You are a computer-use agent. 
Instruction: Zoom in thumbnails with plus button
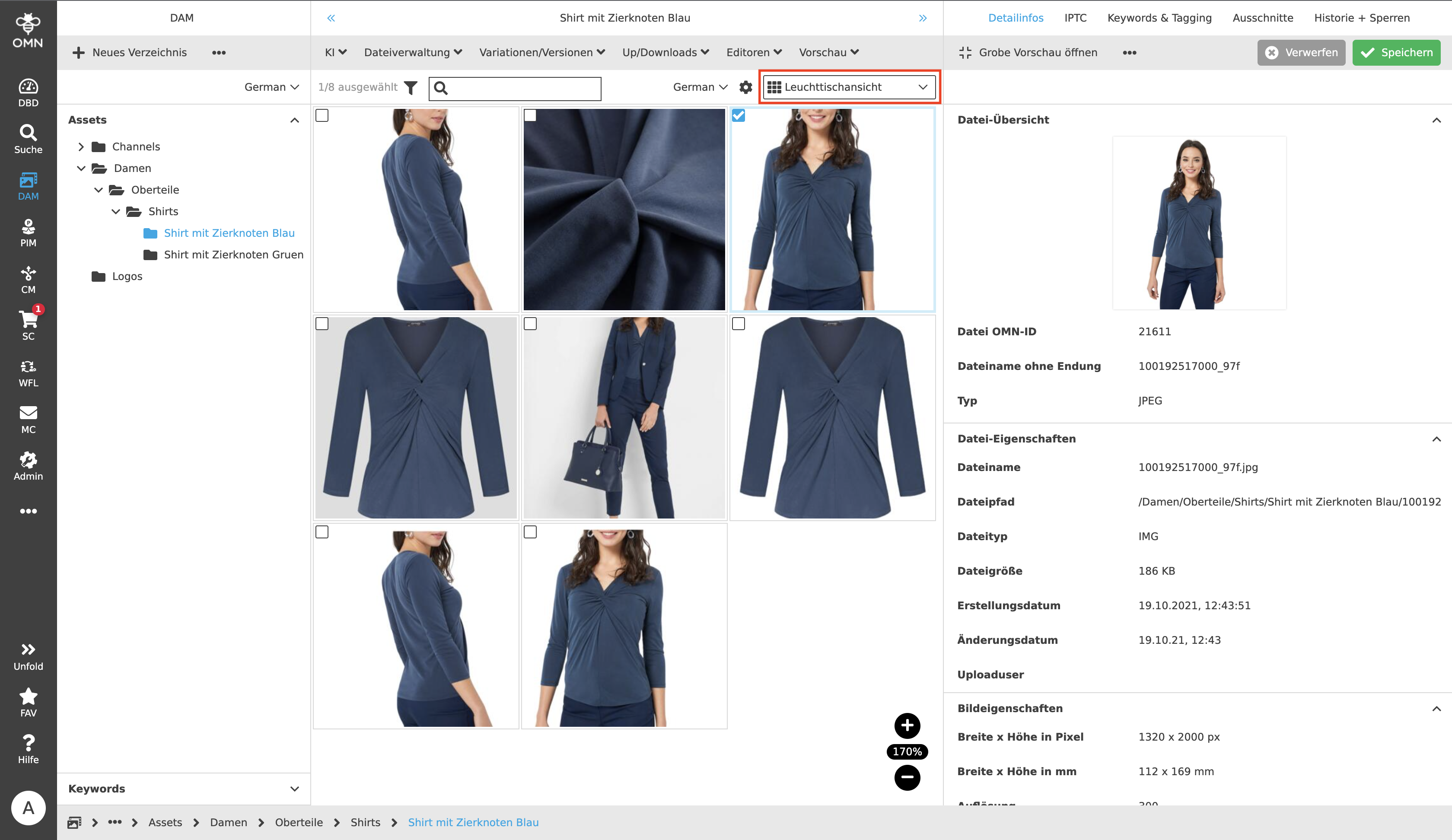point(907,726)
